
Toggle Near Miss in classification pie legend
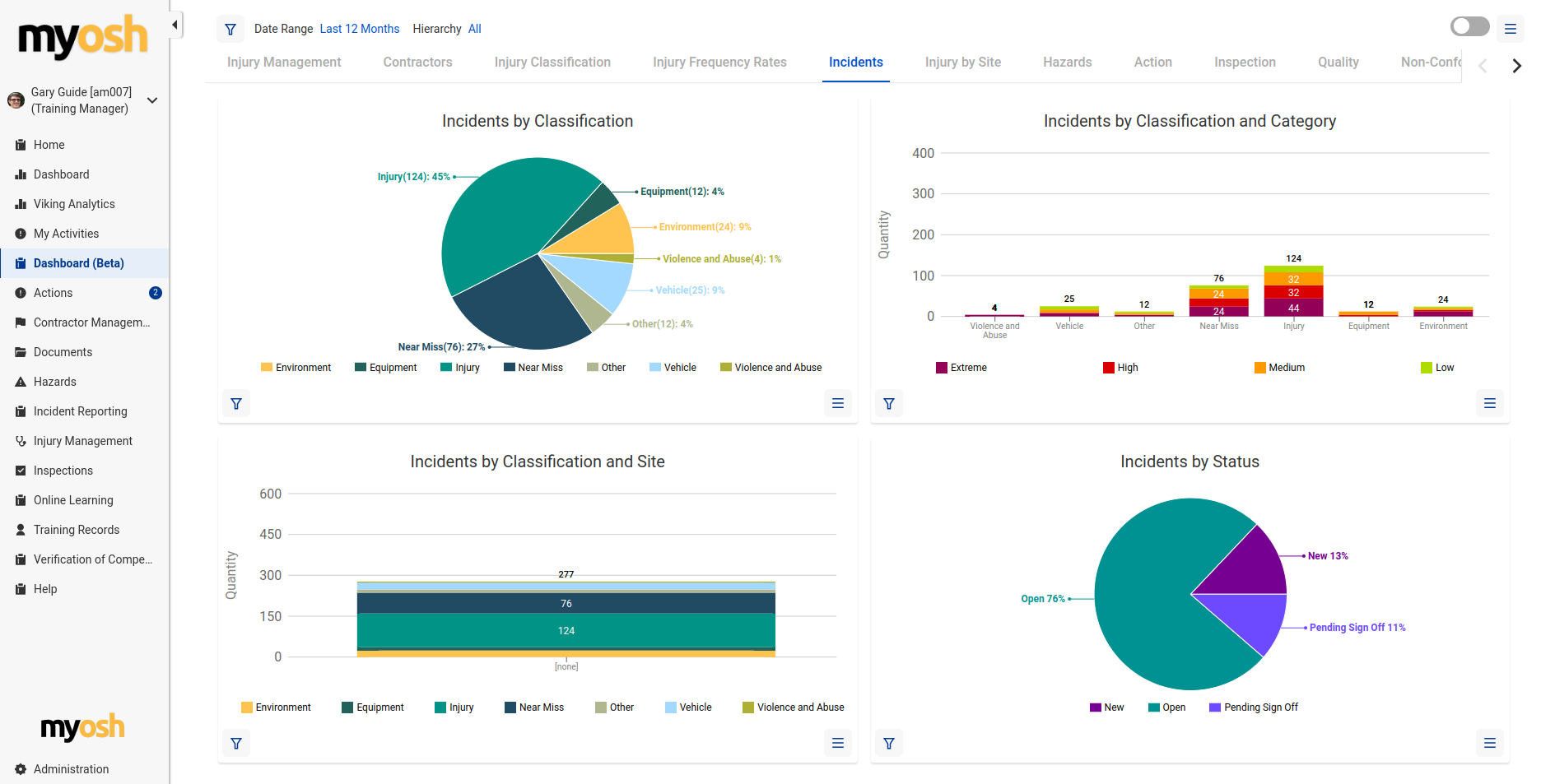pos(533,368)
